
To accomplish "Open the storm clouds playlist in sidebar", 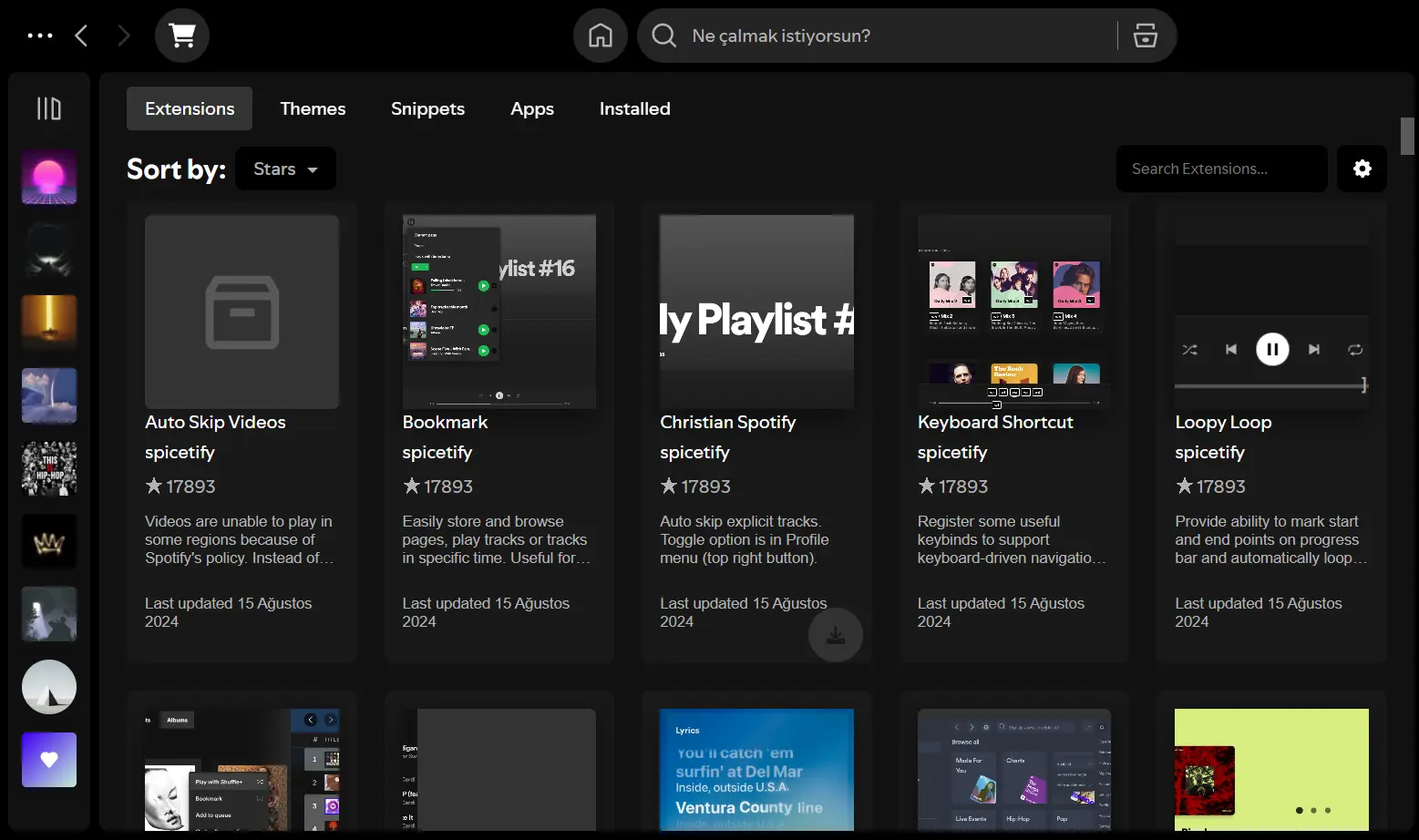I will tap(49, 395).
